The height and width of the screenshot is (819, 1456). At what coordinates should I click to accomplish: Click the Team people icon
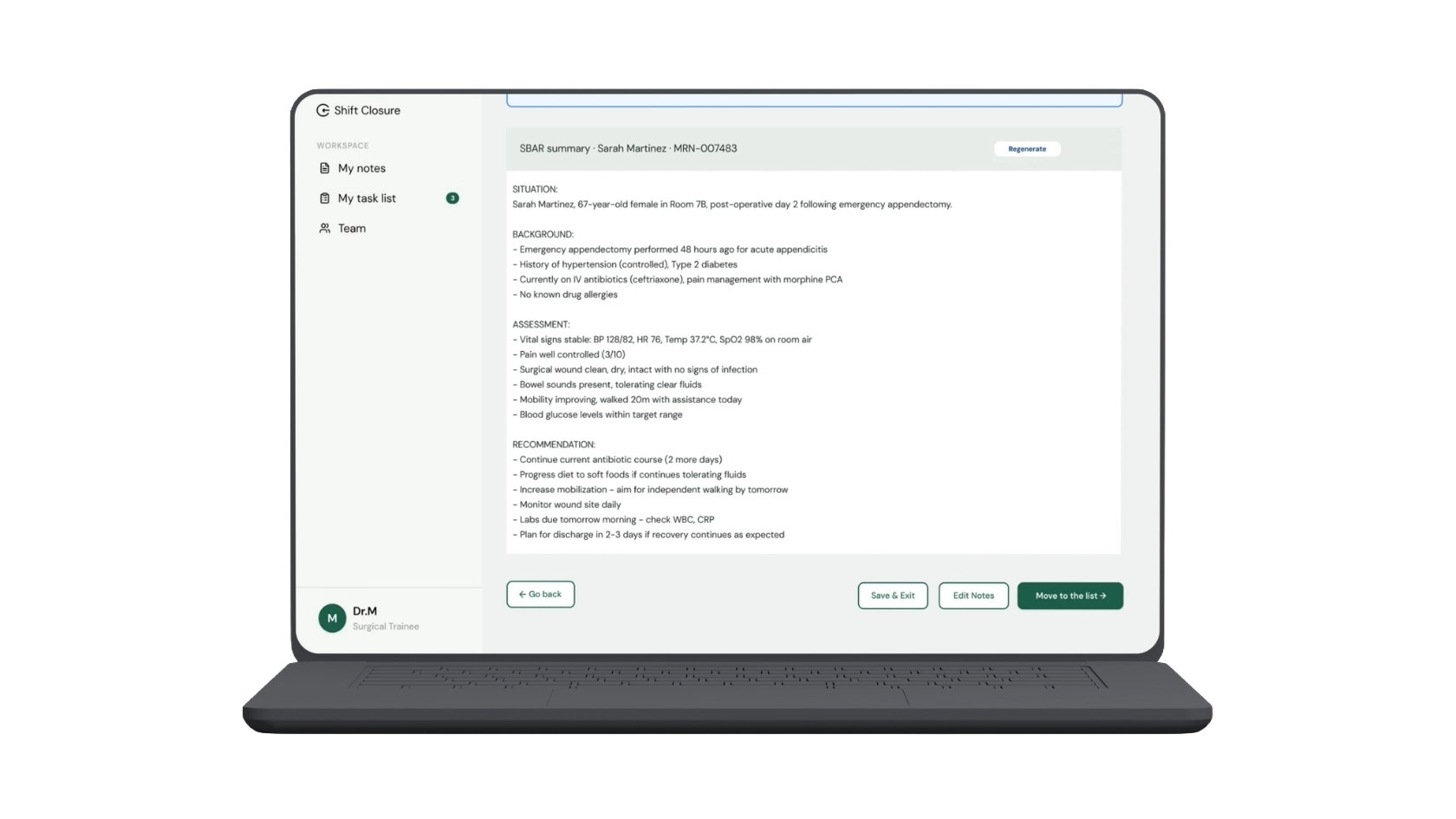point(324,228)
